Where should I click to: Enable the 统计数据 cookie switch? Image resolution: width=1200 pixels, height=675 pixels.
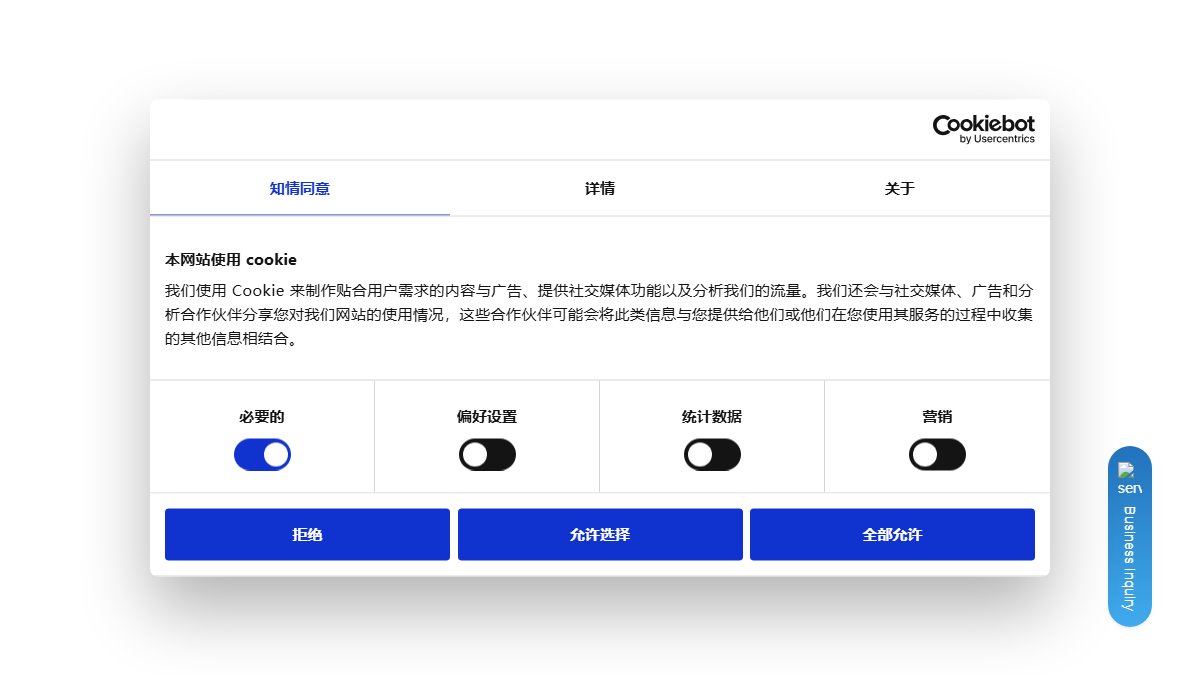tap(712, 455)
